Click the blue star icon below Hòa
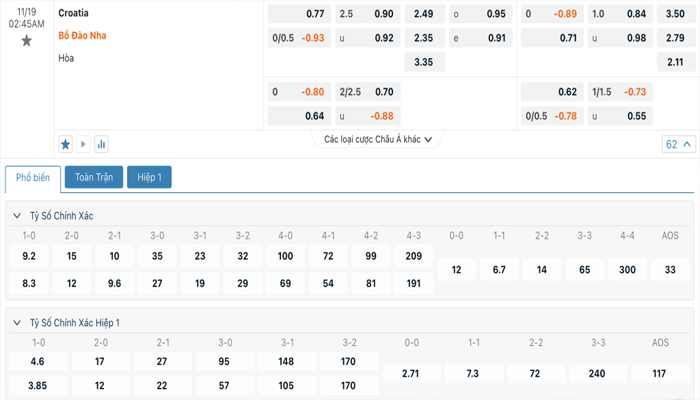 tap(66, 144)
